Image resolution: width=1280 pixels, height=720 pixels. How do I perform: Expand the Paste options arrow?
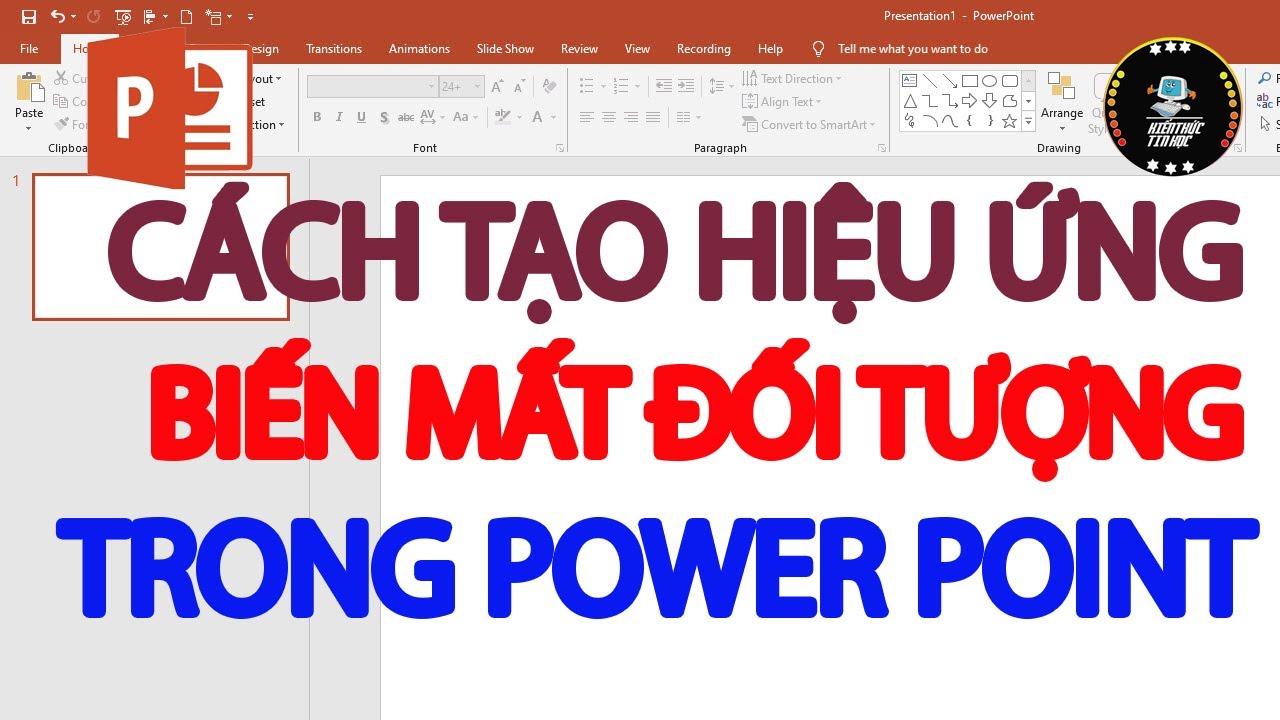tap(29, 126)
